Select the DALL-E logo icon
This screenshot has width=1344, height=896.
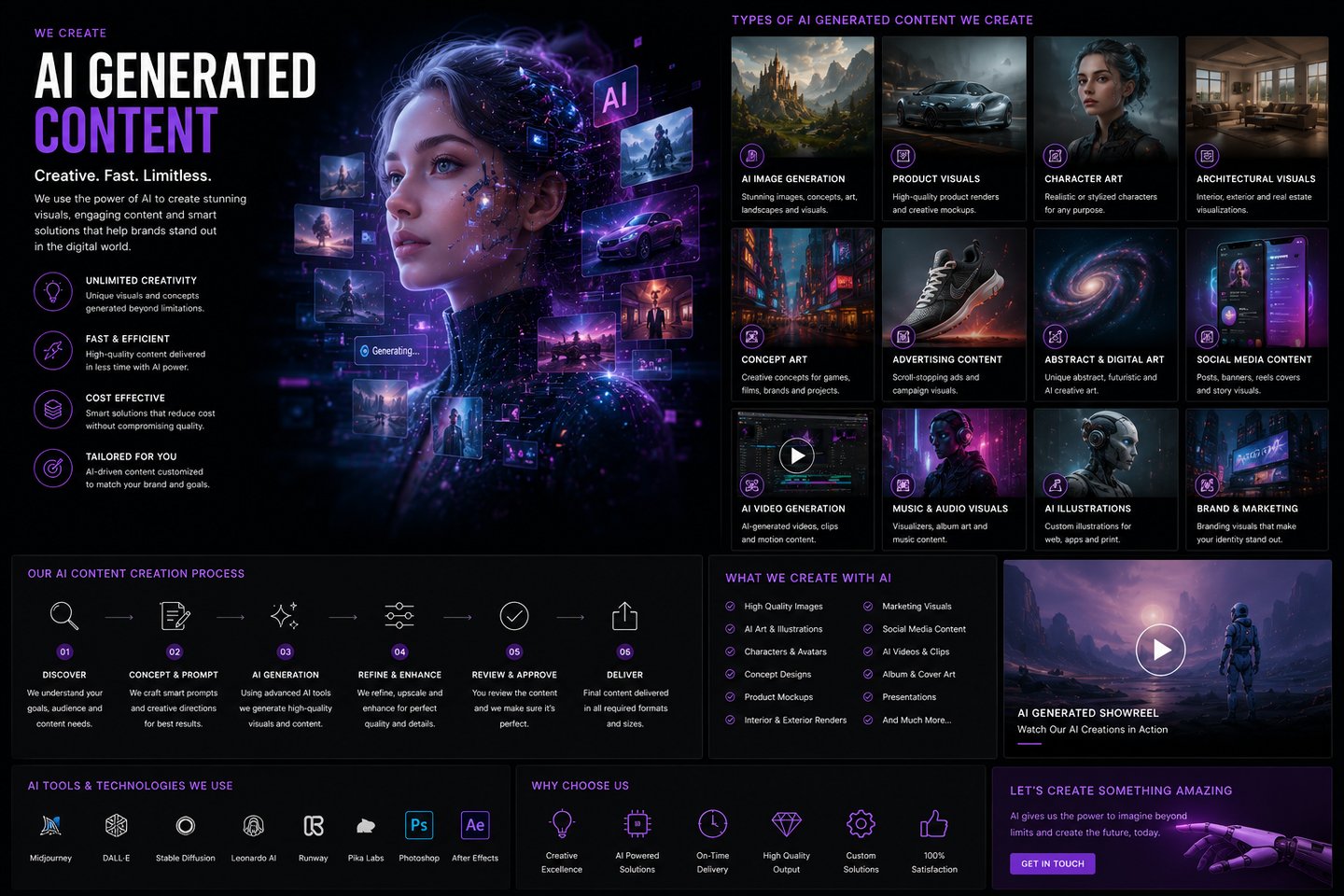click(116, 825)
